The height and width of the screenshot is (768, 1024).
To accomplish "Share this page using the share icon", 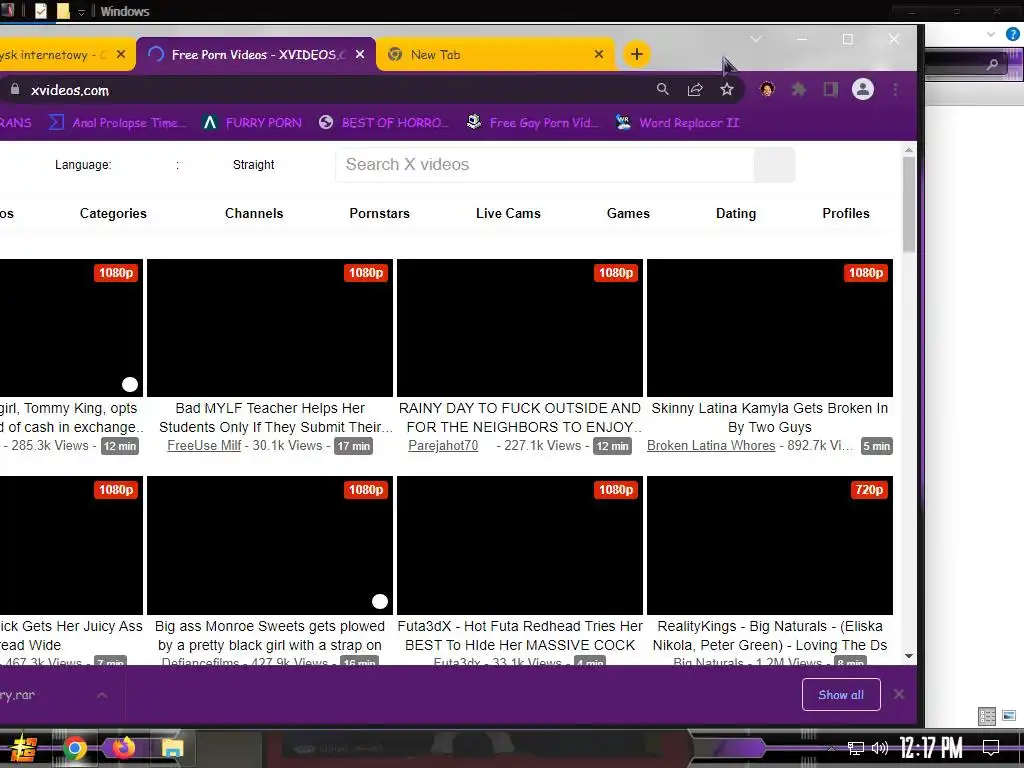I will tap(695, 89).
